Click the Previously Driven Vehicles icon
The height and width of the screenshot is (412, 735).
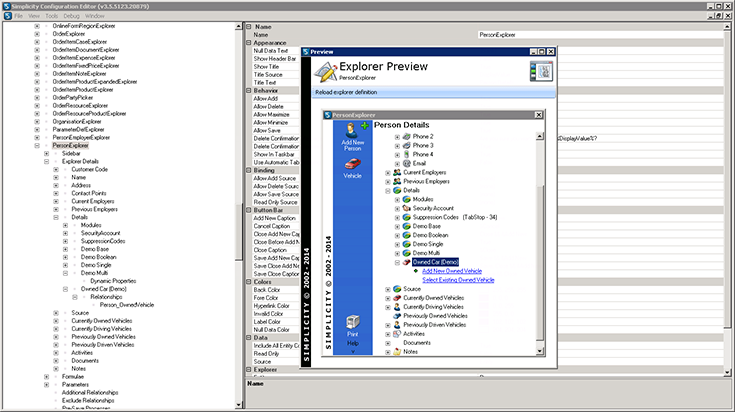coord(397,325)
